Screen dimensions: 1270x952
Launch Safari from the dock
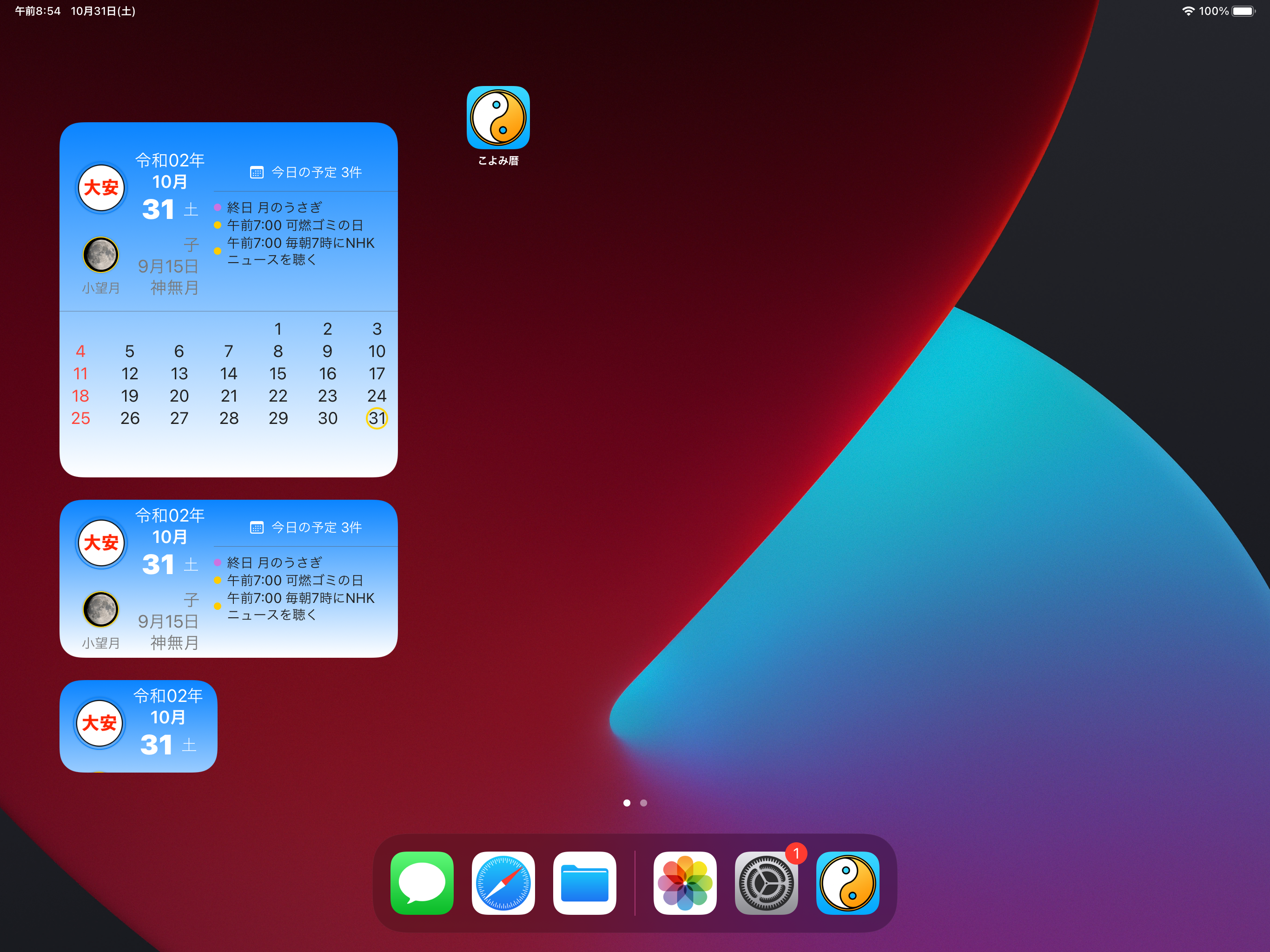click(503, 883)
